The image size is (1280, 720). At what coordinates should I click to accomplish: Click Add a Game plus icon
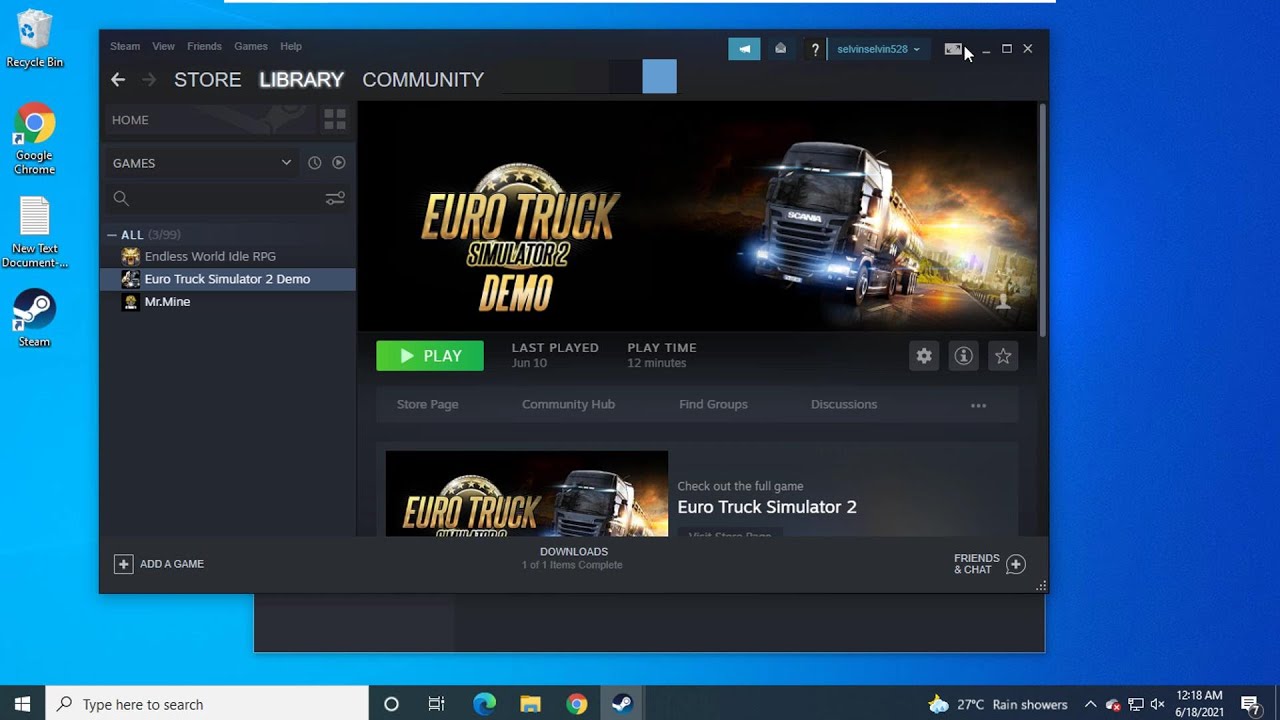[123, 564]
